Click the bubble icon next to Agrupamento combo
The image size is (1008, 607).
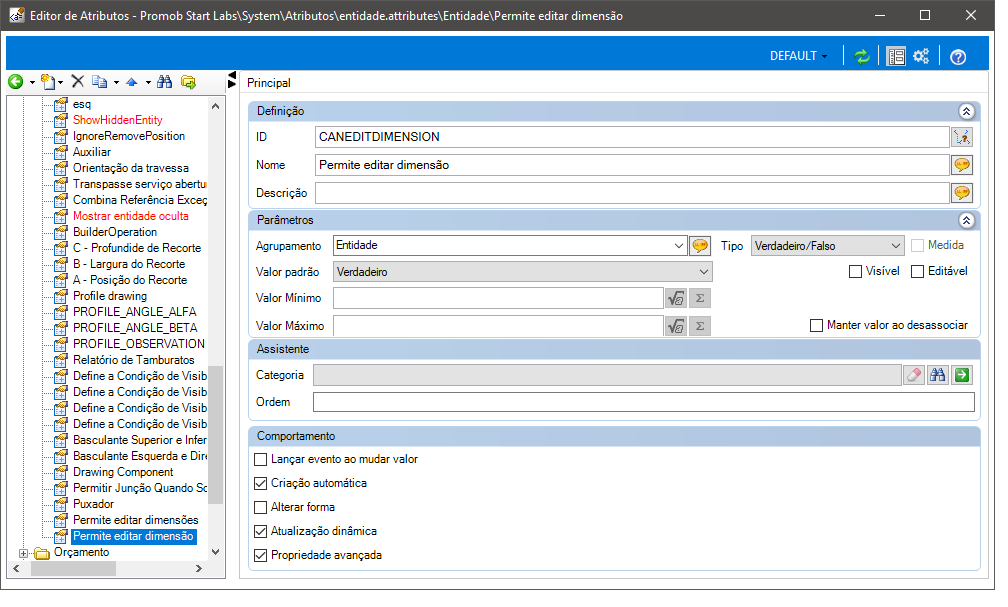699,246
